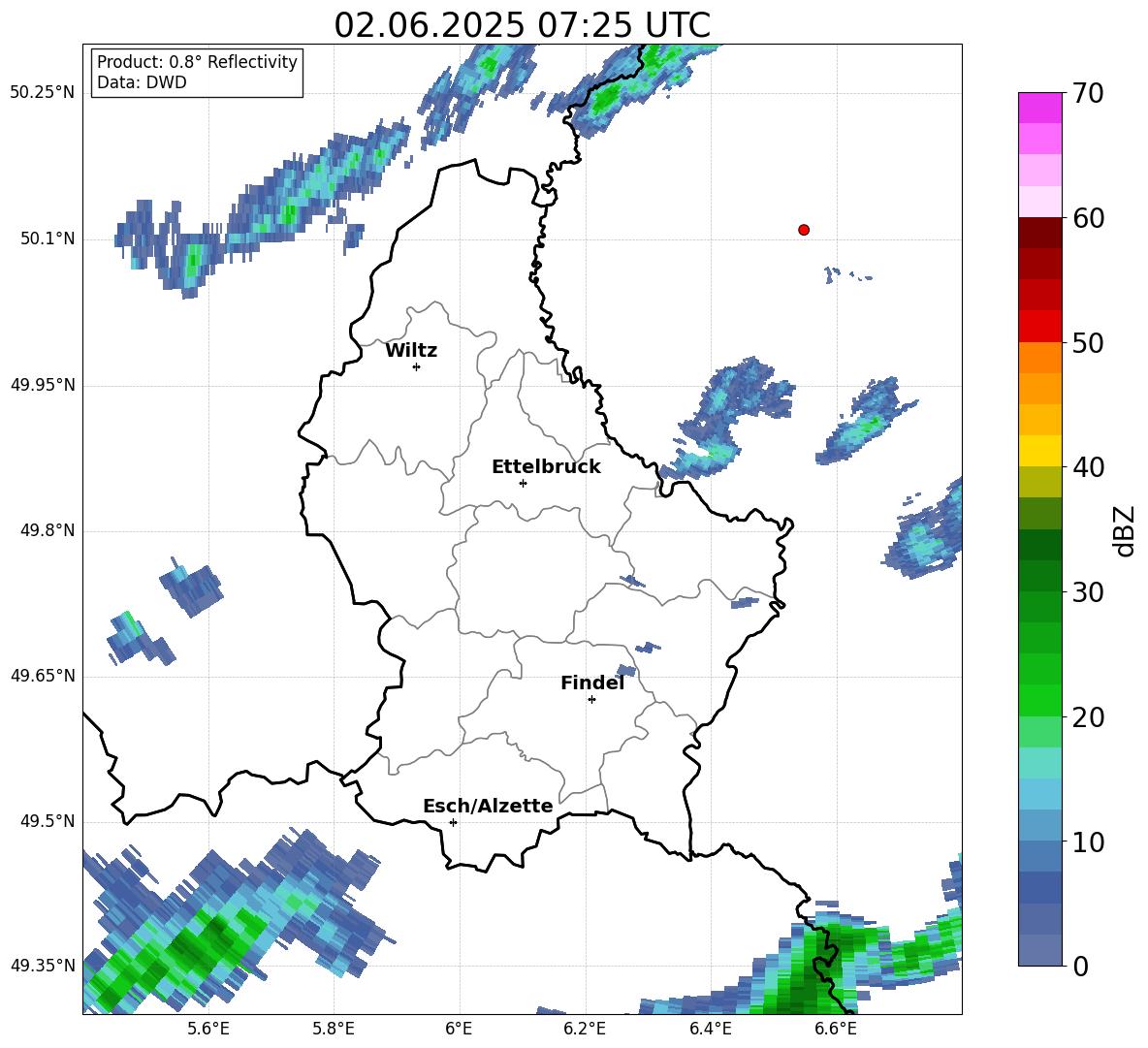Viewport: 1148px width, 1048px height.
Task: Click the 10 value on colorbar
Action: 1087,842
